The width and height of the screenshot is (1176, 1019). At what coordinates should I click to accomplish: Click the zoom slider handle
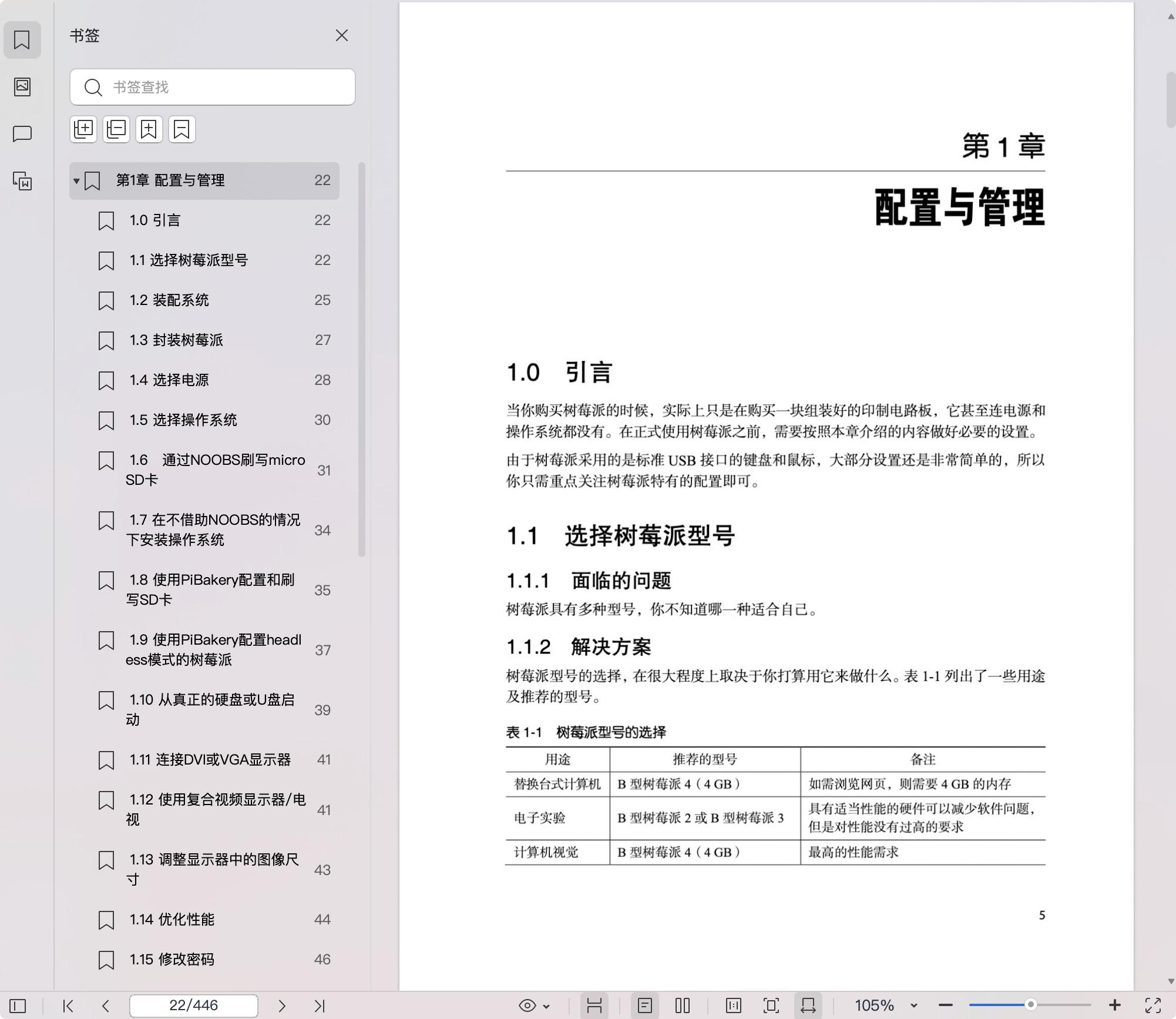[x=1030, y=1005]
